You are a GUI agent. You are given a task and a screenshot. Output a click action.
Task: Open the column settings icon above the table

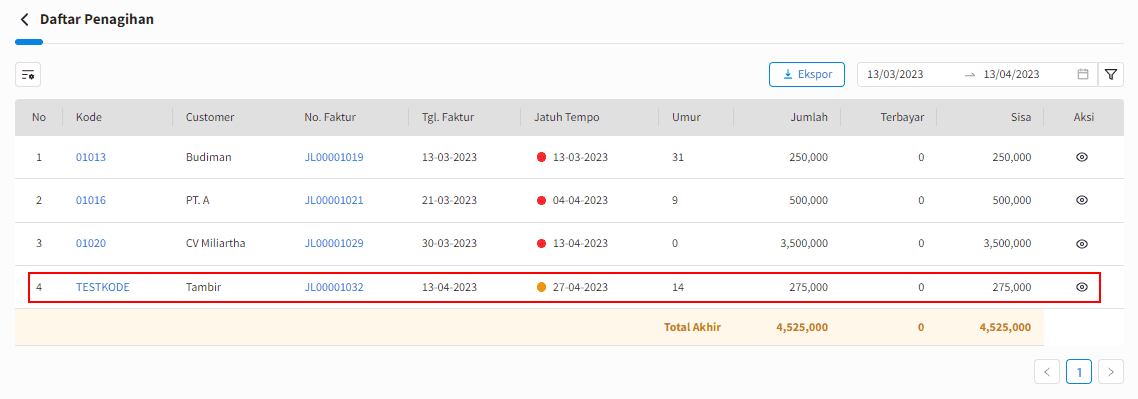pos(28,75)
